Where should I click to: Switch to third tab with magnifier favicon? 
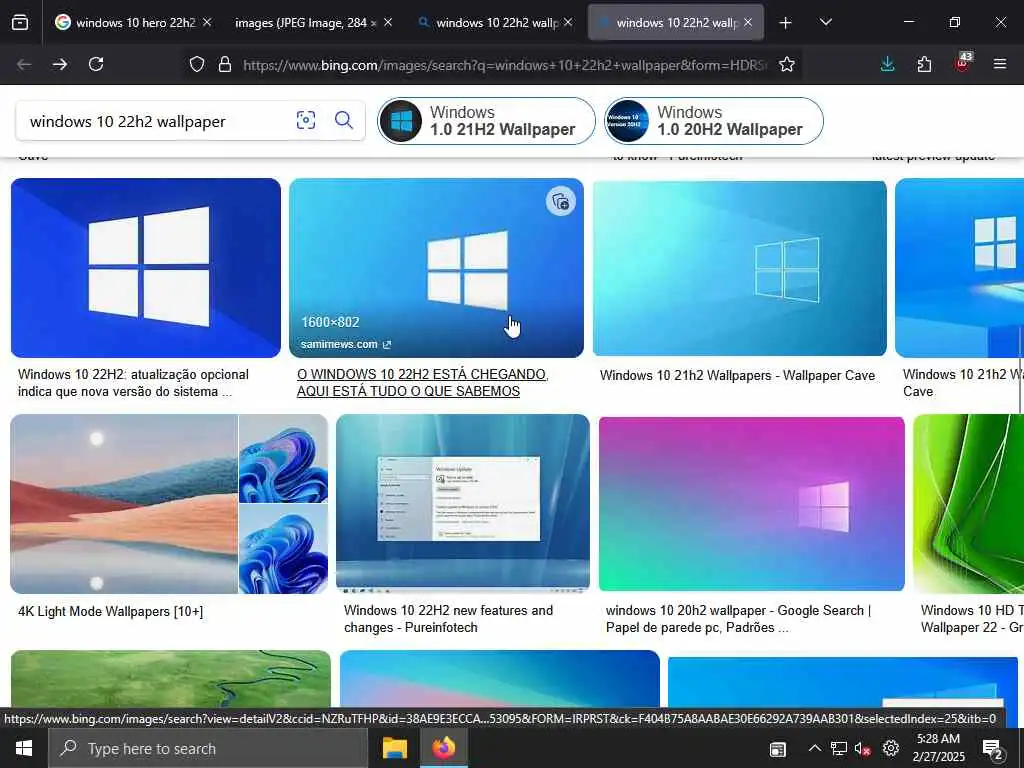[x=494, y=23]
